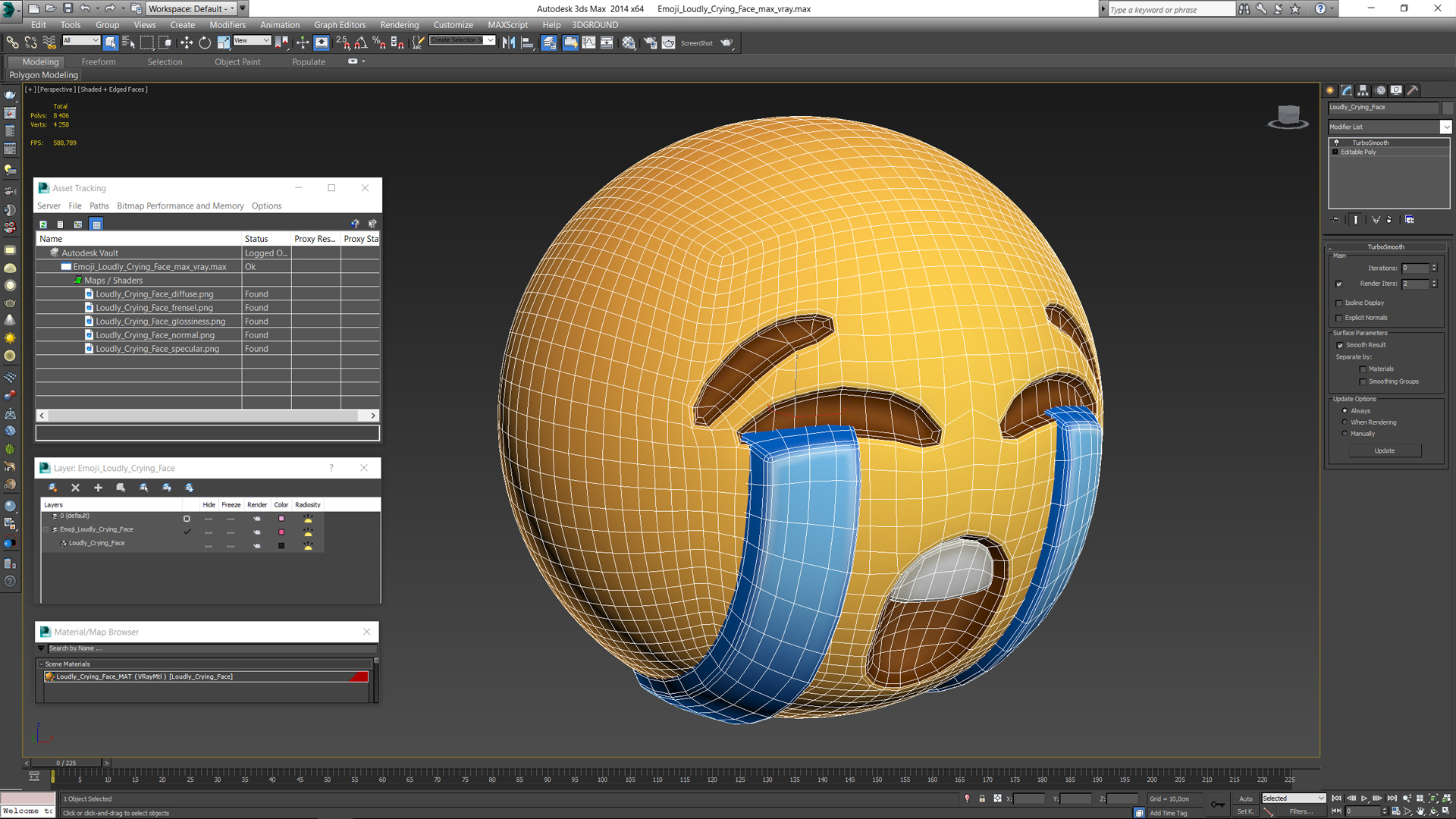Screen dimensions: 1456x819
Task: Select the Move transform tool
Action: (187, 43)
